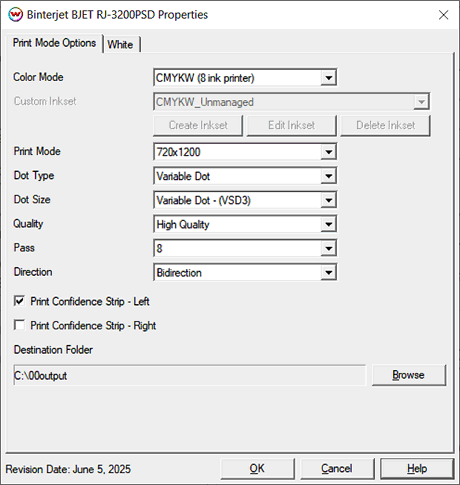This screenshot has height=485, width=460.
Task: Click the Browse button for destination folder
Action: click(x=409, y=375)
